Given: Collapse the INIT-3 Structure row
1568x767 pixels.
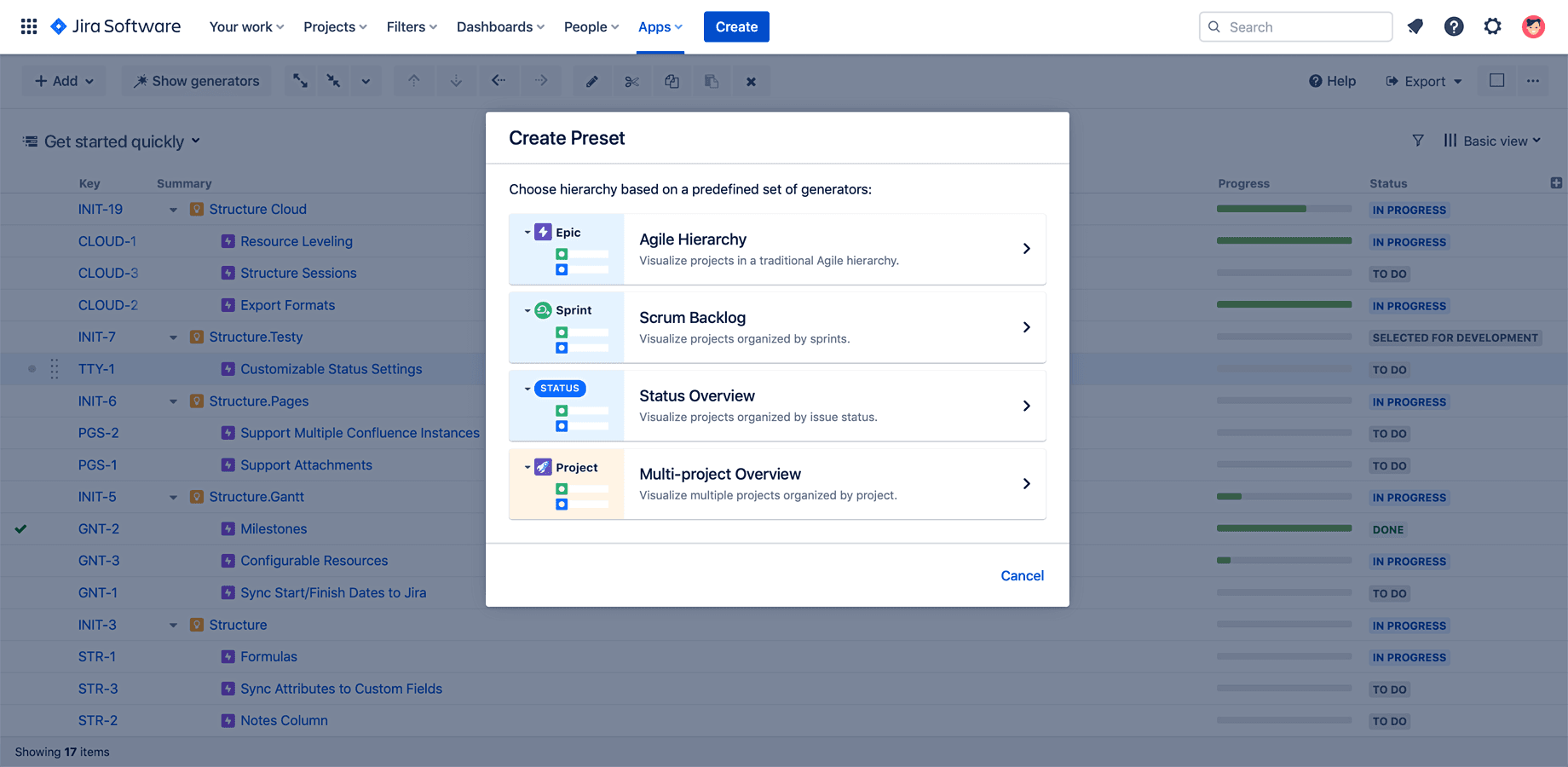Looking at the screenshot, I should [x=173, y=625].
